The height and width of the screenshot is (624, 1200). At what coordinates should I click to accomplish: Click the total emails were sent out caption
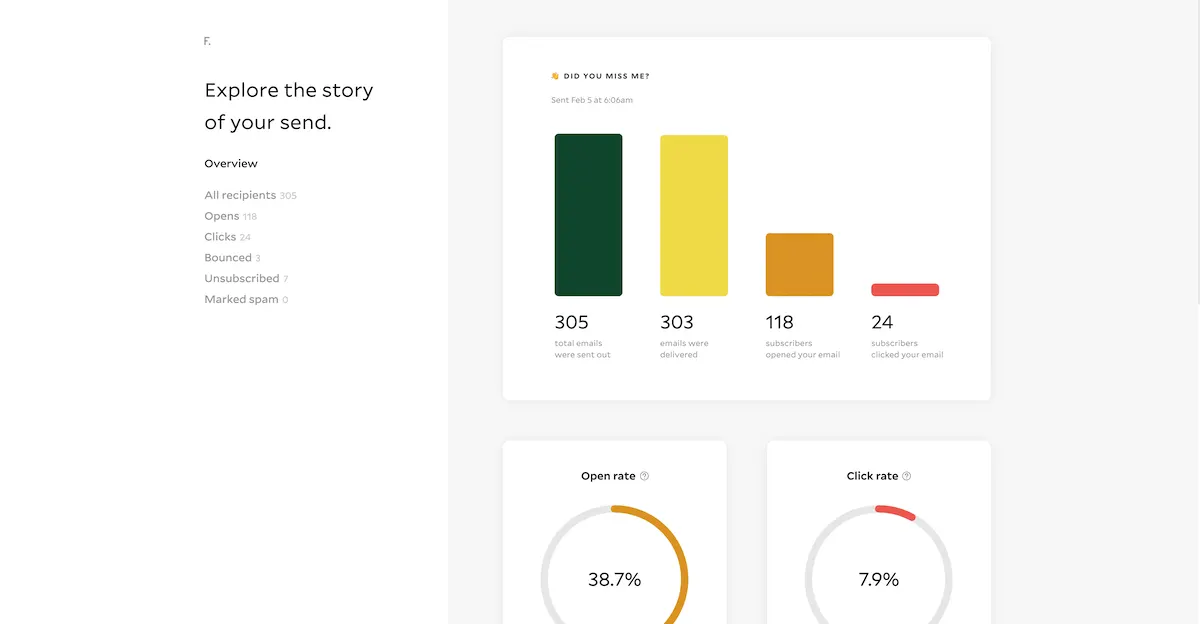point(582,349)
